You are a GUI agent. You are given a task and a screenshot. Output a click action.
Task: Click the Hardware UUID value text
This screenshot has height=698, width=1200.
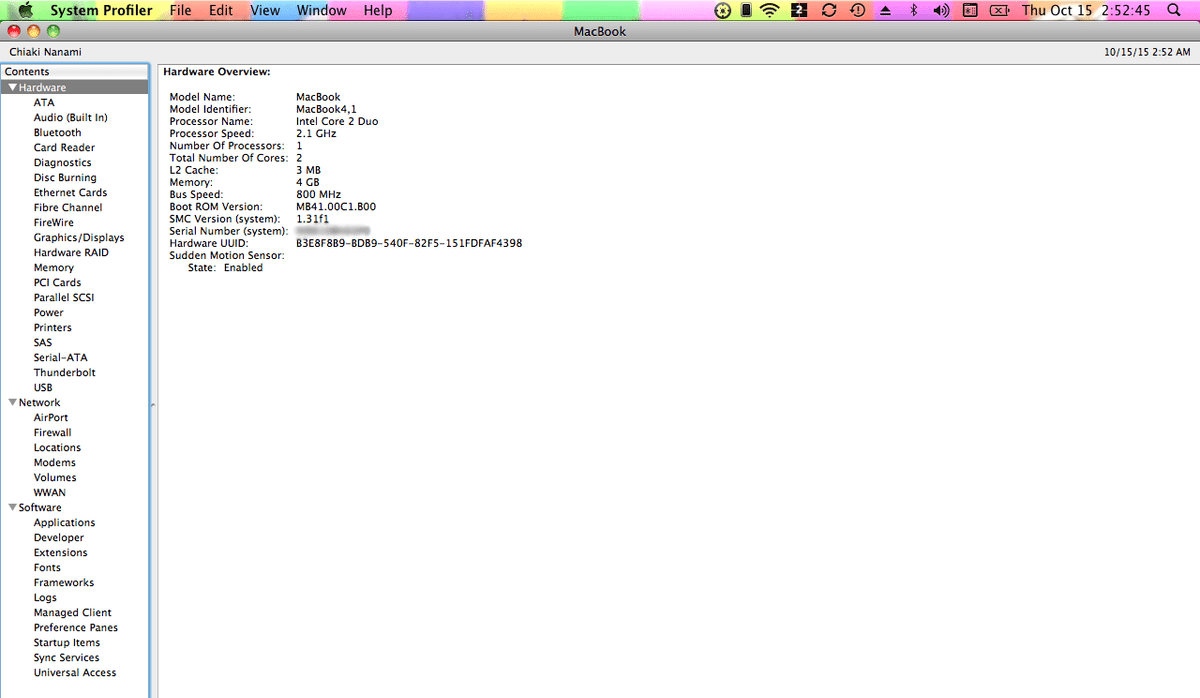pyautogui.click(x=409, y=243)
